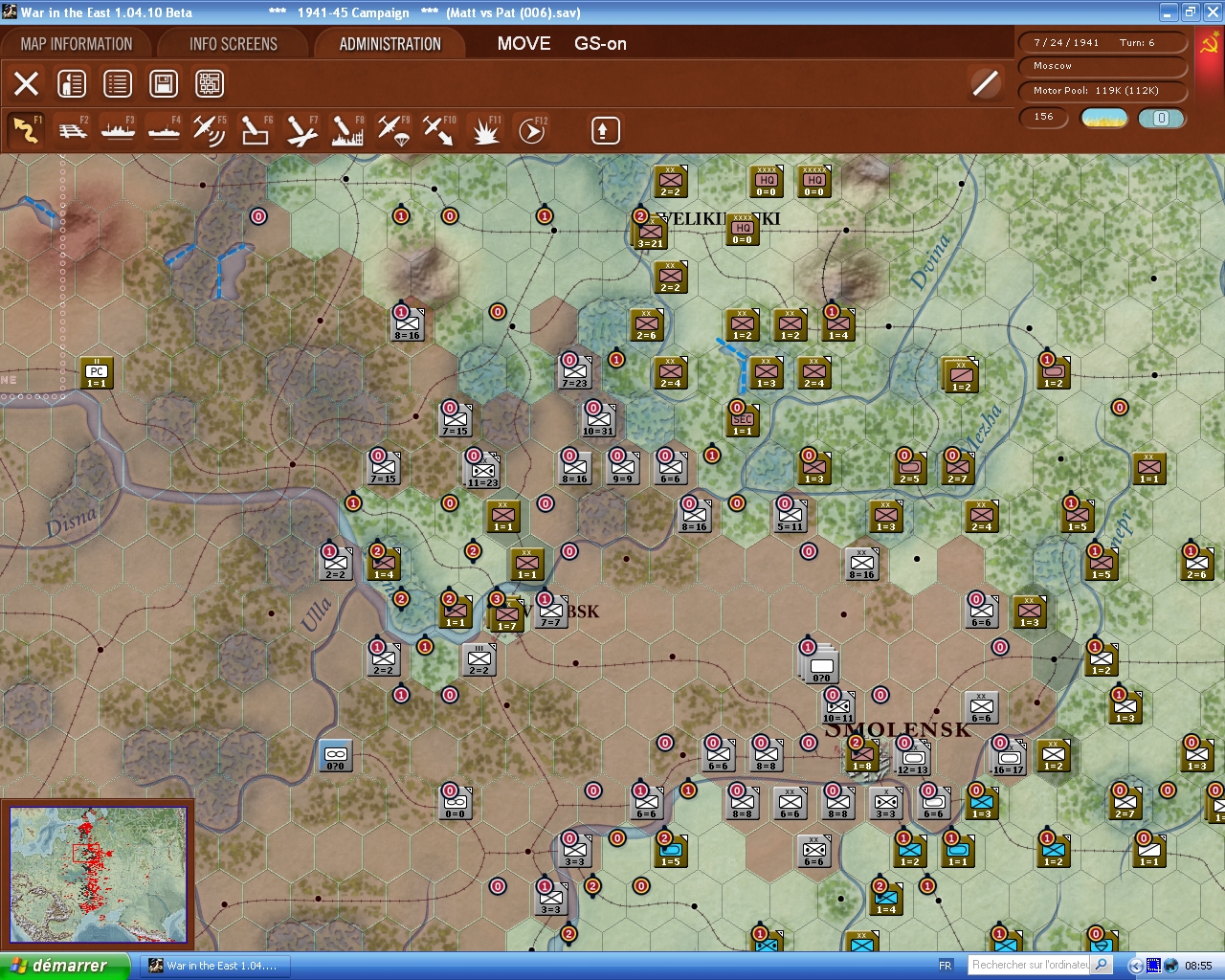Click the Motor Pool 119K panel
This screenshot has height=980, width=1225.
1103,91
